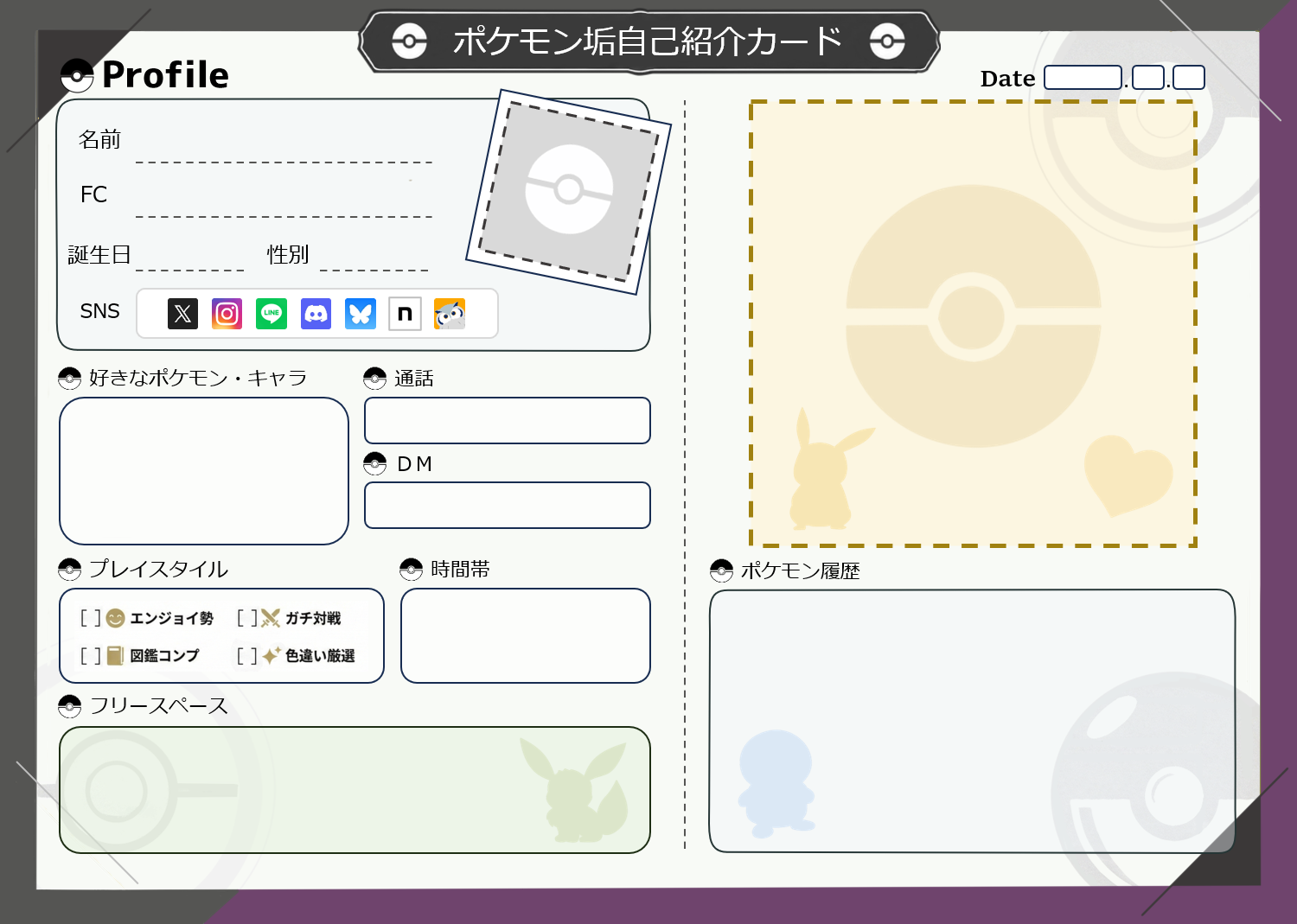Click Poké Ball bullet beside 通話
The image size is (1297, 924).
pyautogui.click(x=374, y=379)
